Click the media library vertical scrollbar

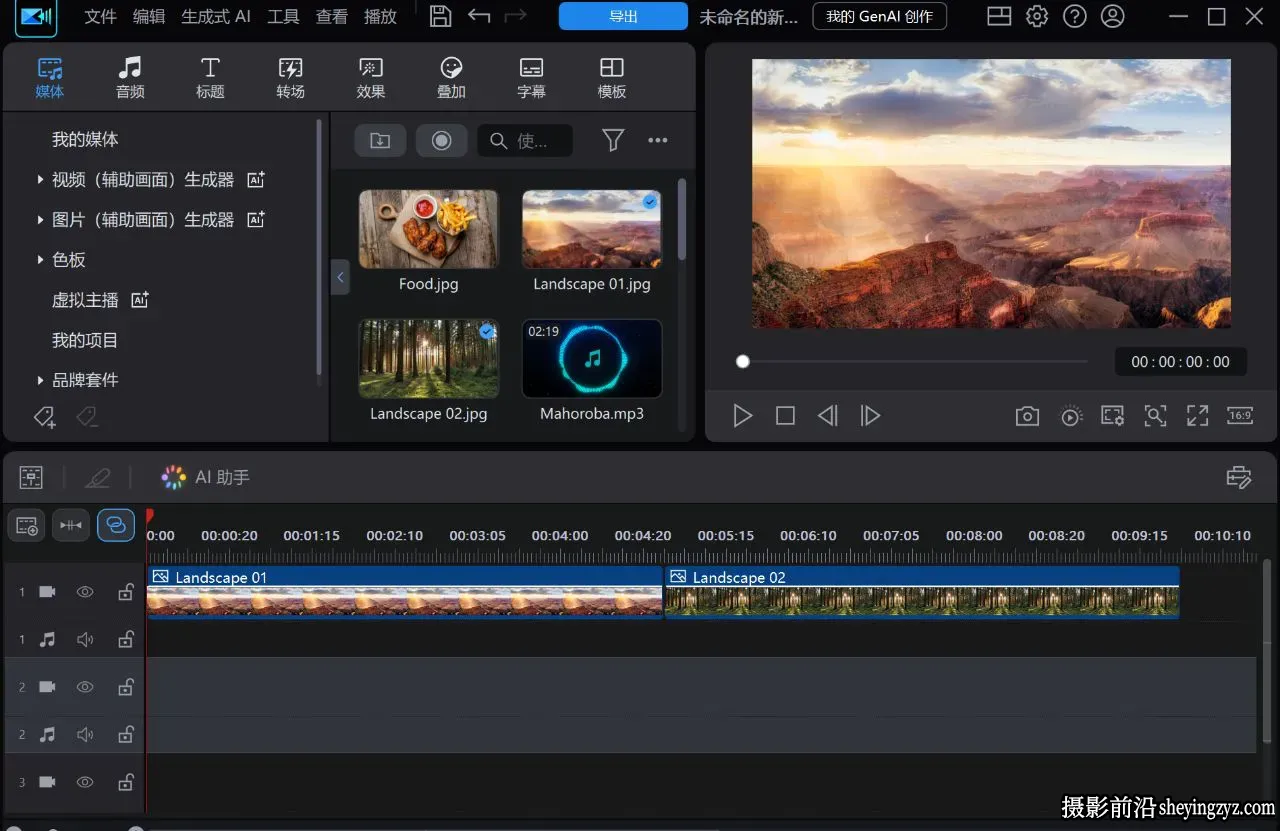[x=682, y=218]
